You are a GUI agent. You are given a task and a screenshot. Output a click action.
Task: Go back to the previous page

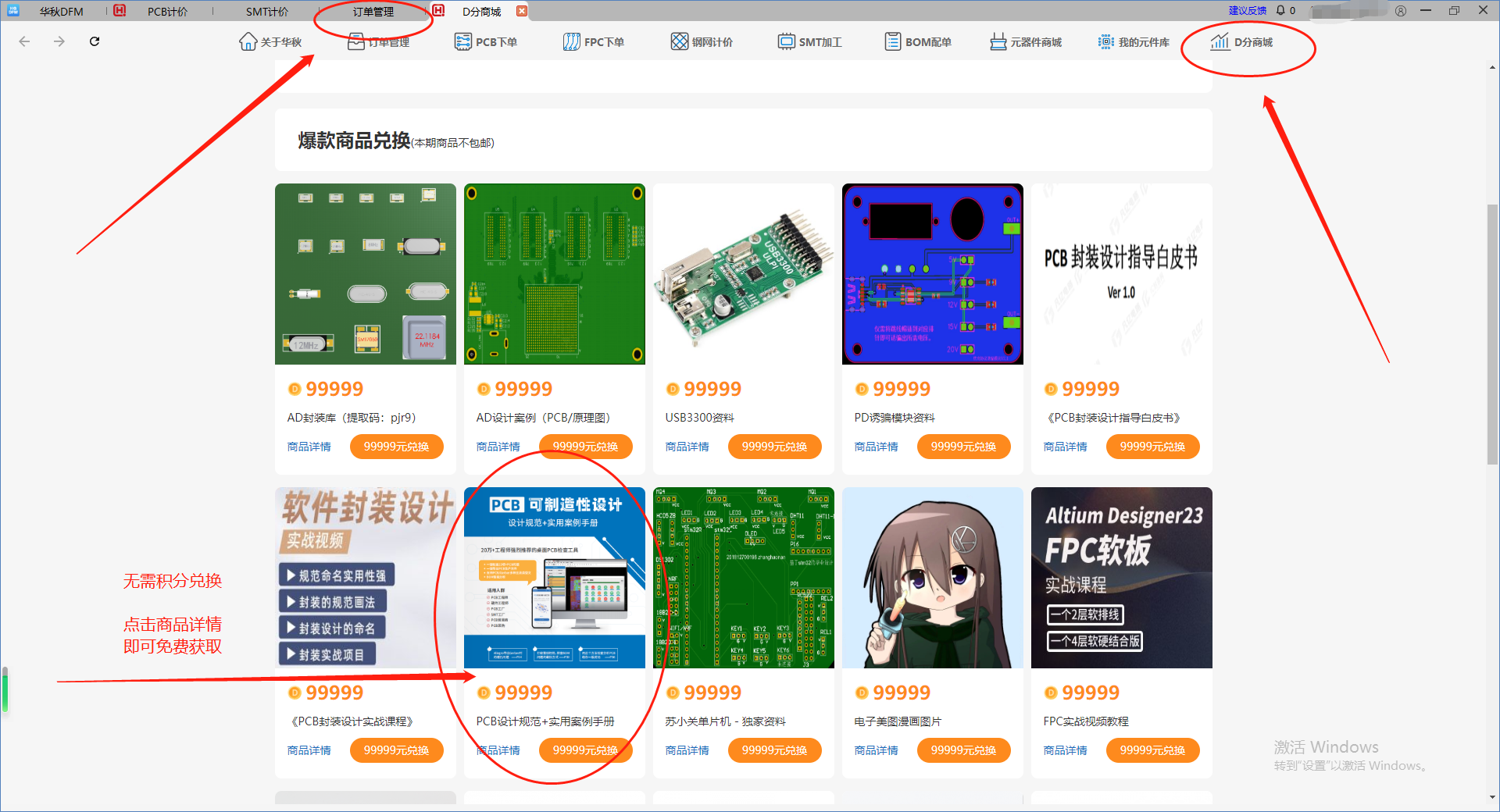pos(24,41)
